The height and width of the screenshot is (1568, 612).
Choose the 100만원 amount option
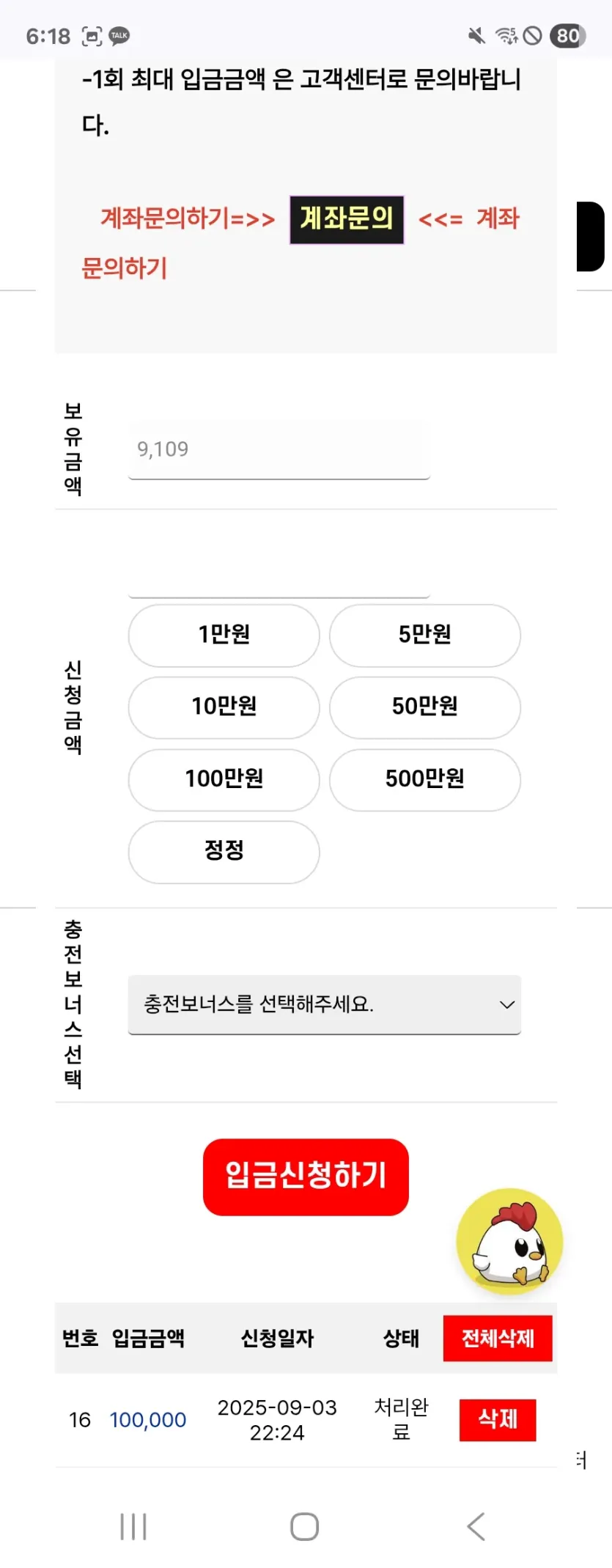[x=224, y=779]
